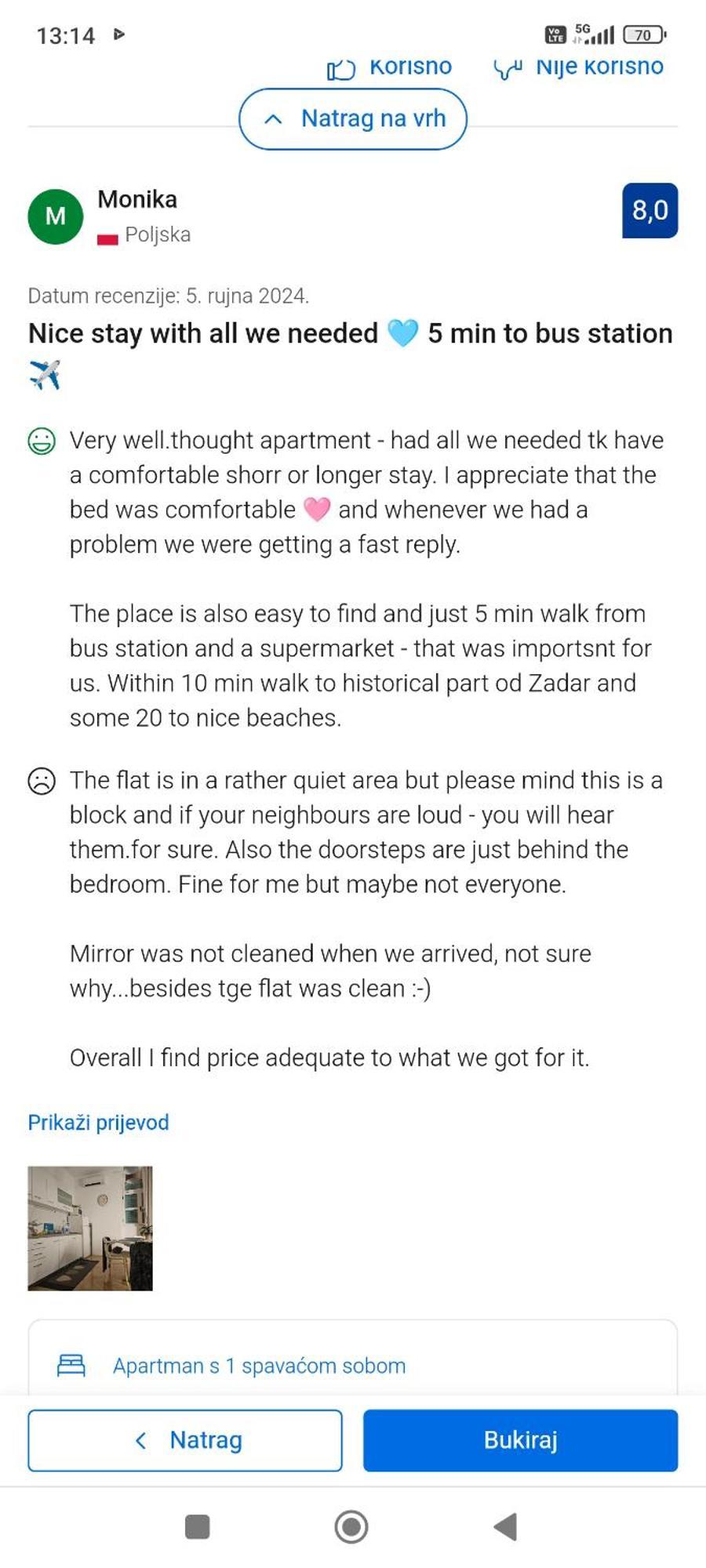Viewport: 706px width, 1568px height.
Task: Tap the 8,0 review score badge
Action: 650,210
